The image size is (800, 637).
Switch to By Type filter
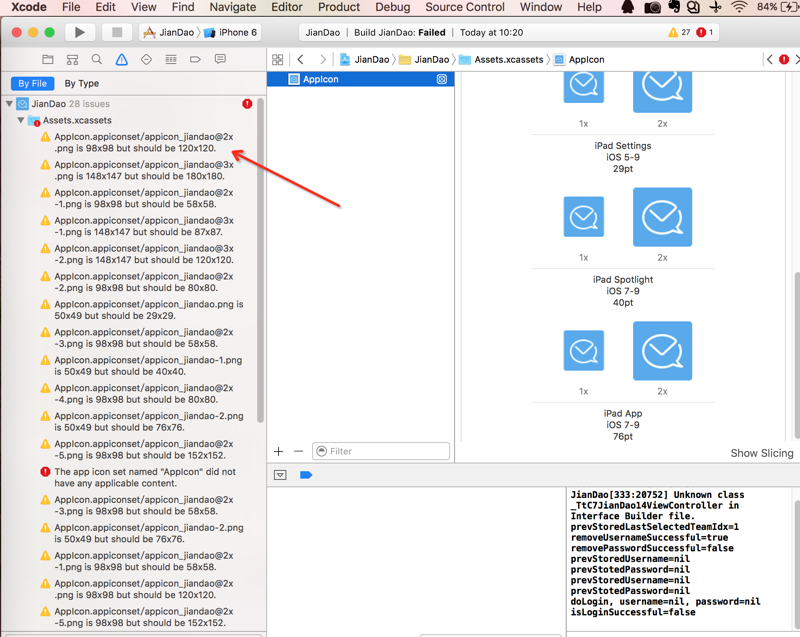tap(82, 84)
